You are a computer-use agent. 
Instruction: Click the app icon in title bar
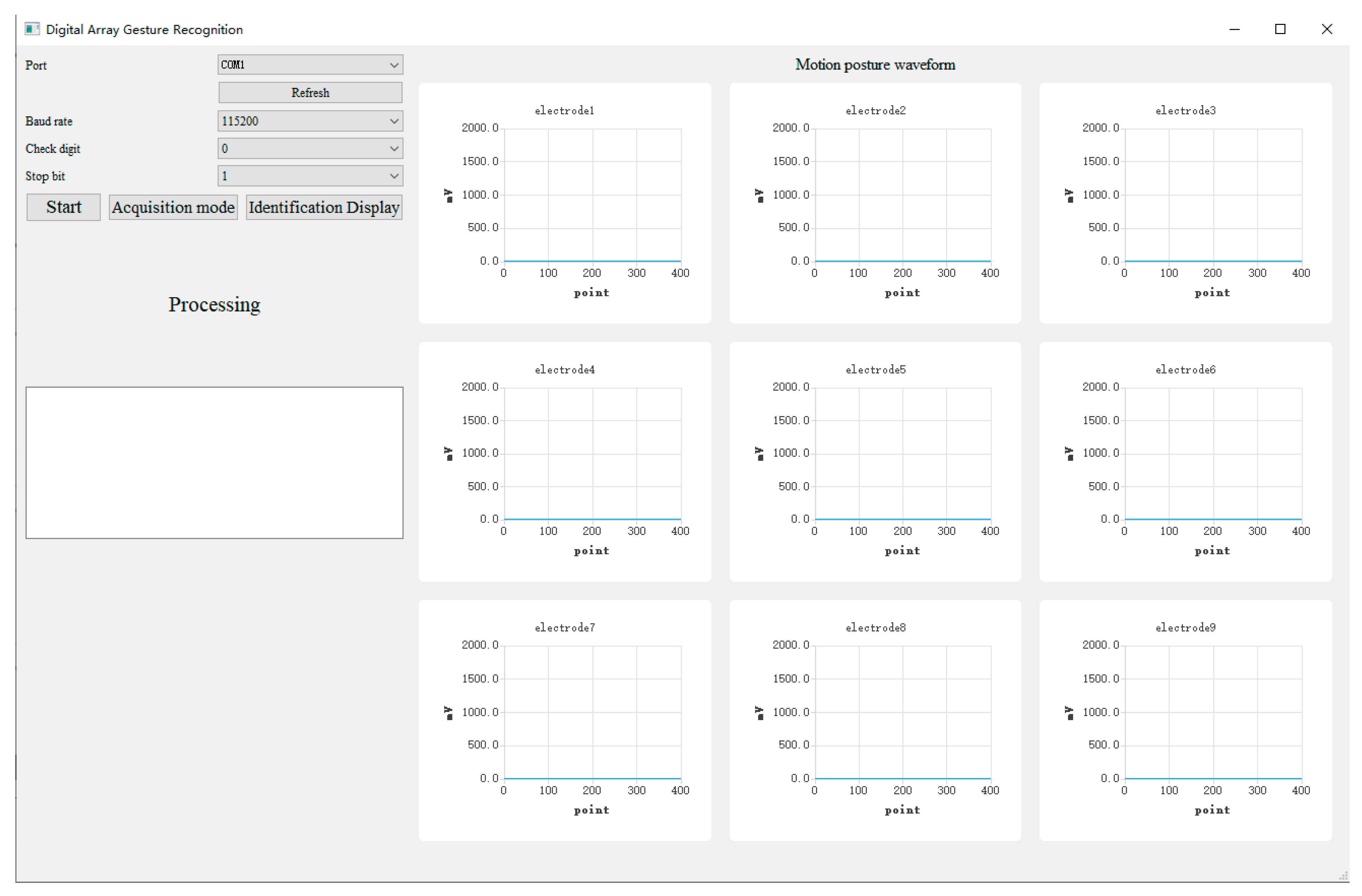click(32, 29)
